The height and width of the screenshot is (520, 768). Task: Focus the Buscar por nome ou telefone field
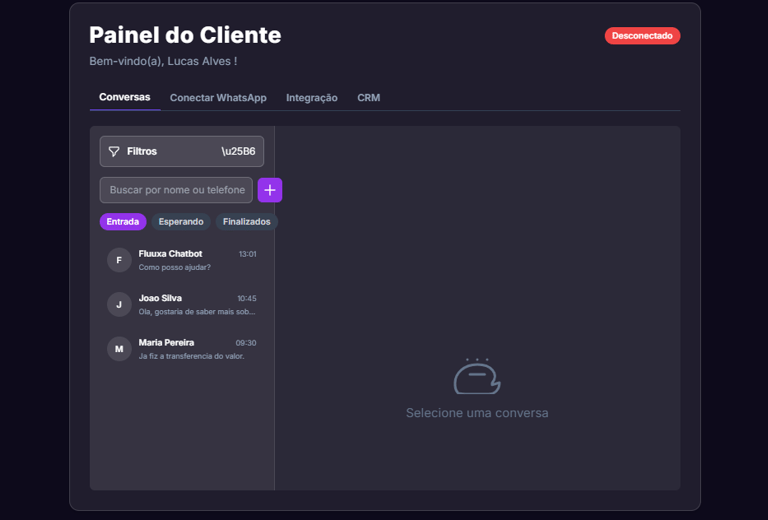[x=176, y=190]
